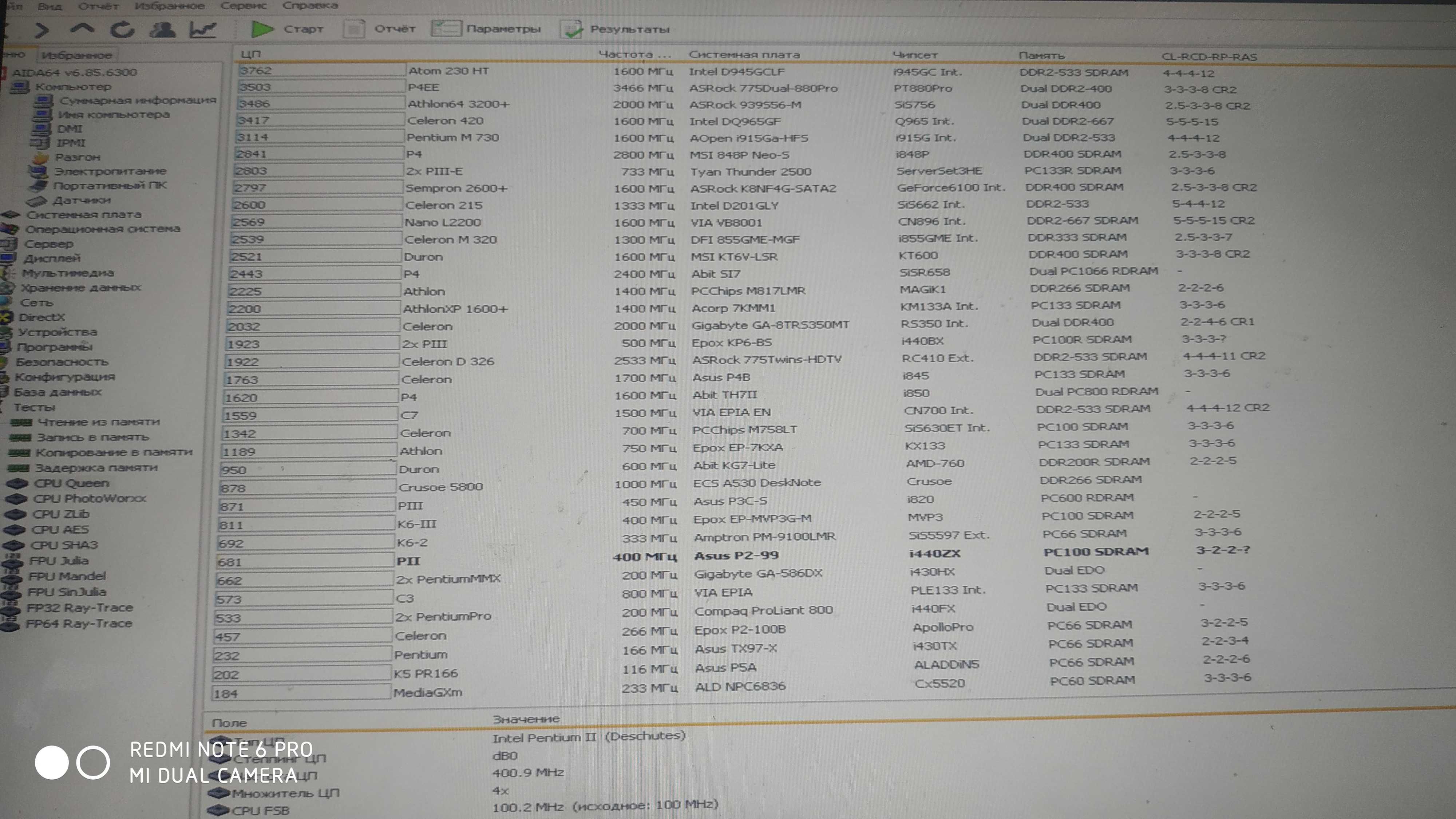Viewport: 1456px width, 819px height.
Task: Open Электропитание tree item
Action: pos(110,171)
